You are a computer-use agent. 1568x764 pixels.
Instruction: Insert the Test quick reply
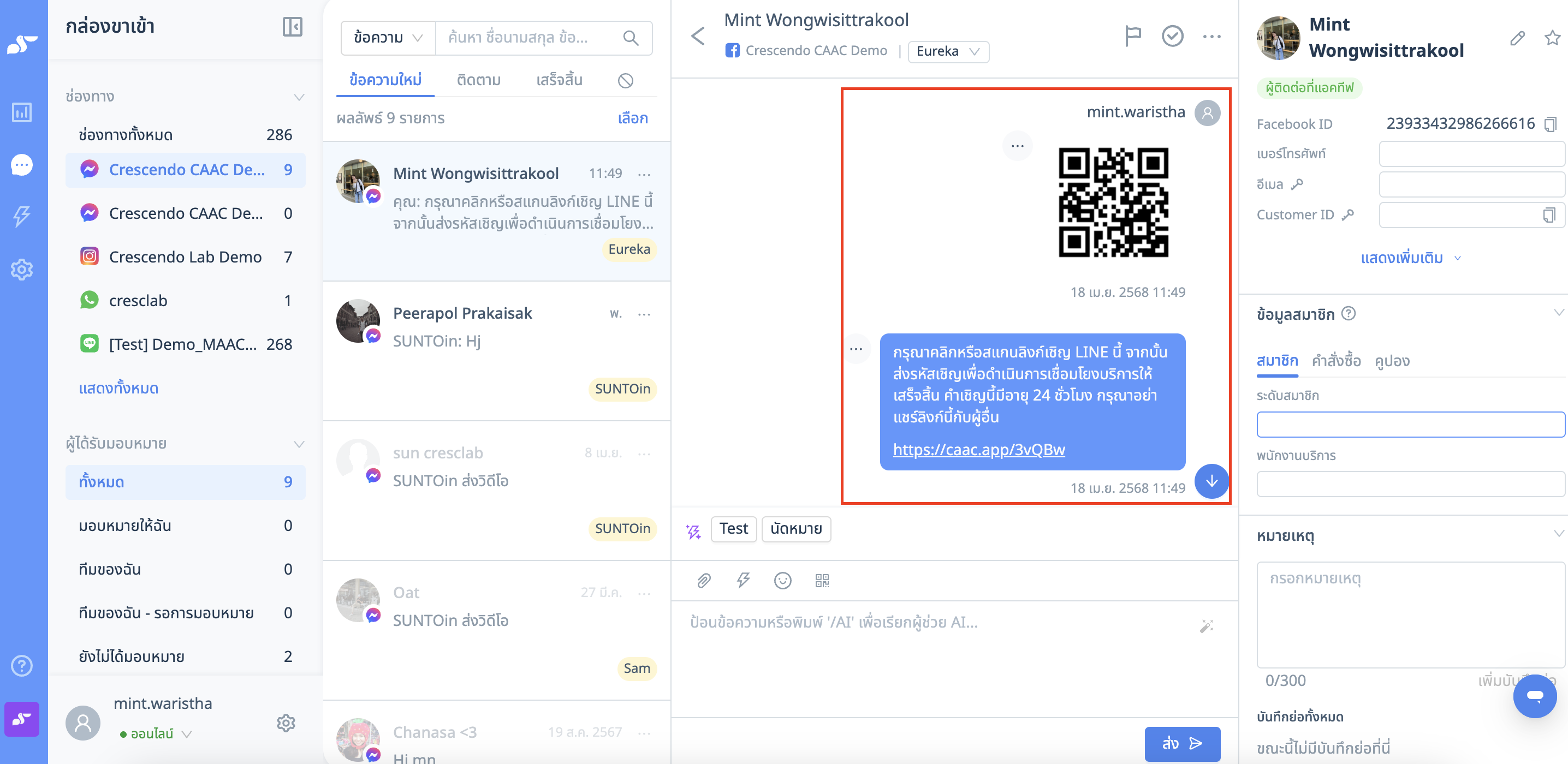tap(733, 529)
